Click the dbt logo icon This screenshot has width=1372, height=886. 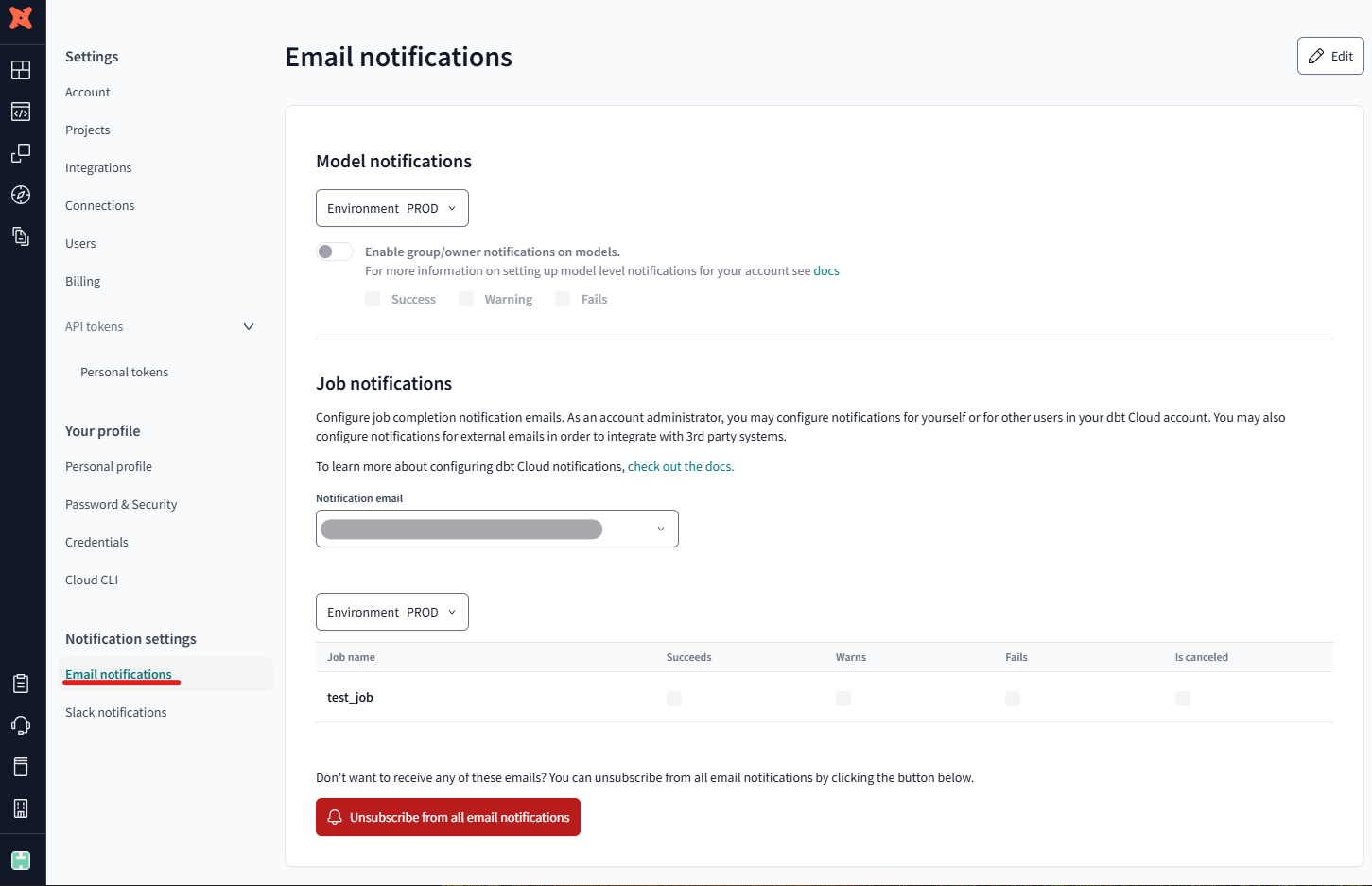21,17
